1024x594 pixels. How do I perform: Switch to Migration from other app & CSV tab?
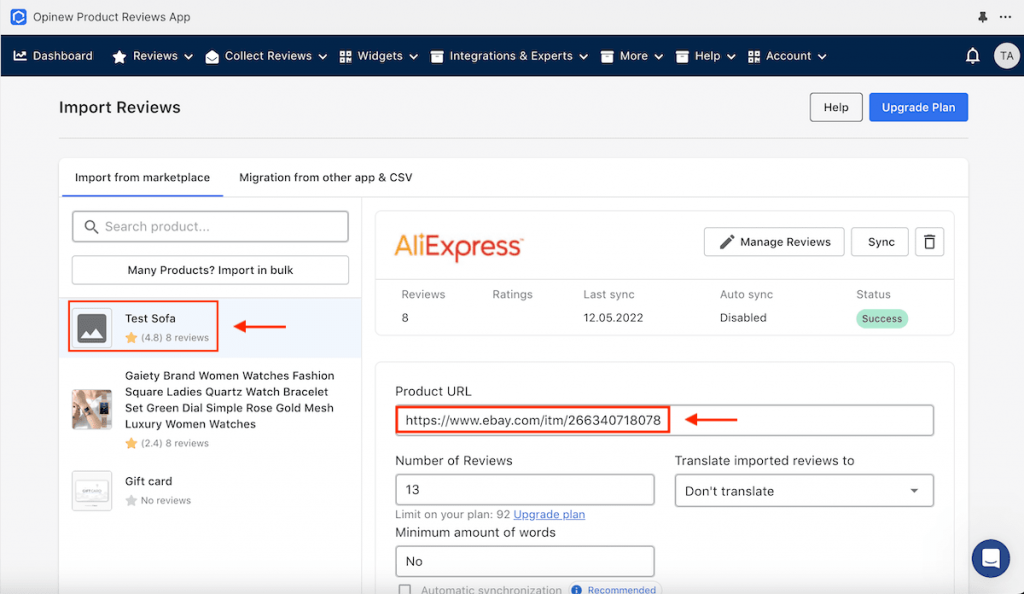click(325, 178)
